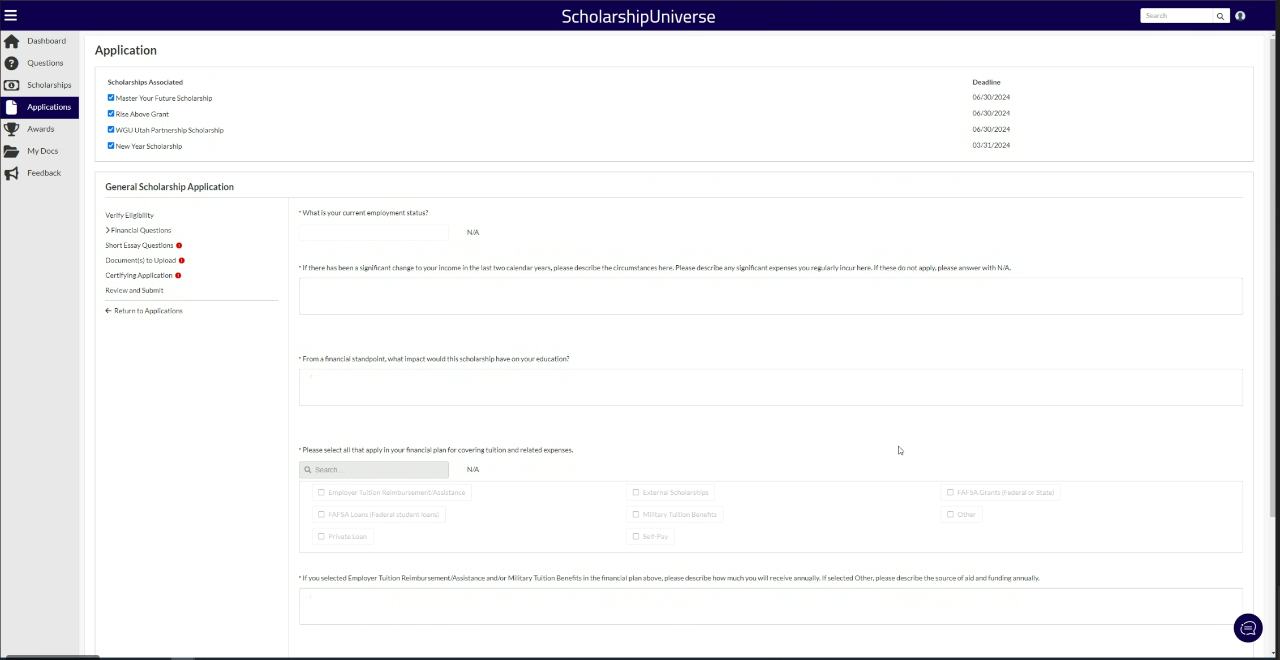Click the income change description field
Image resolution: width=1280 pixels, height=660 pixels.
coord(770,296)
